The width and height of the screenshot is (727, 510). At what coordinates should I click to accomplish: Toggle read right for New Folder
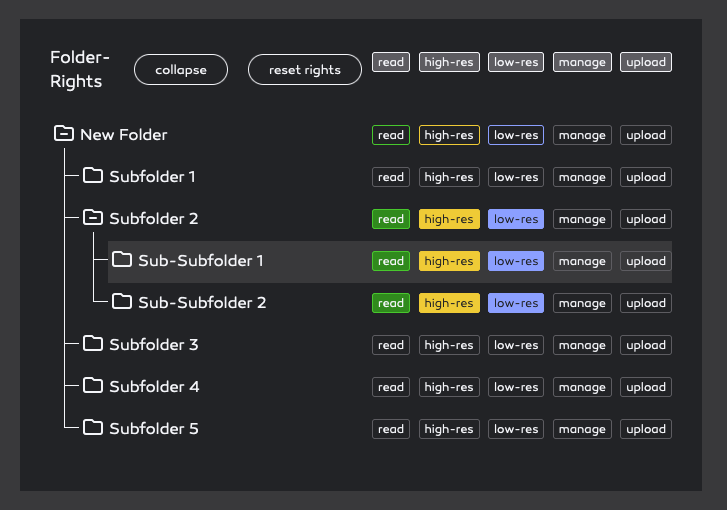pyautogui.click(x=391, y=135)
